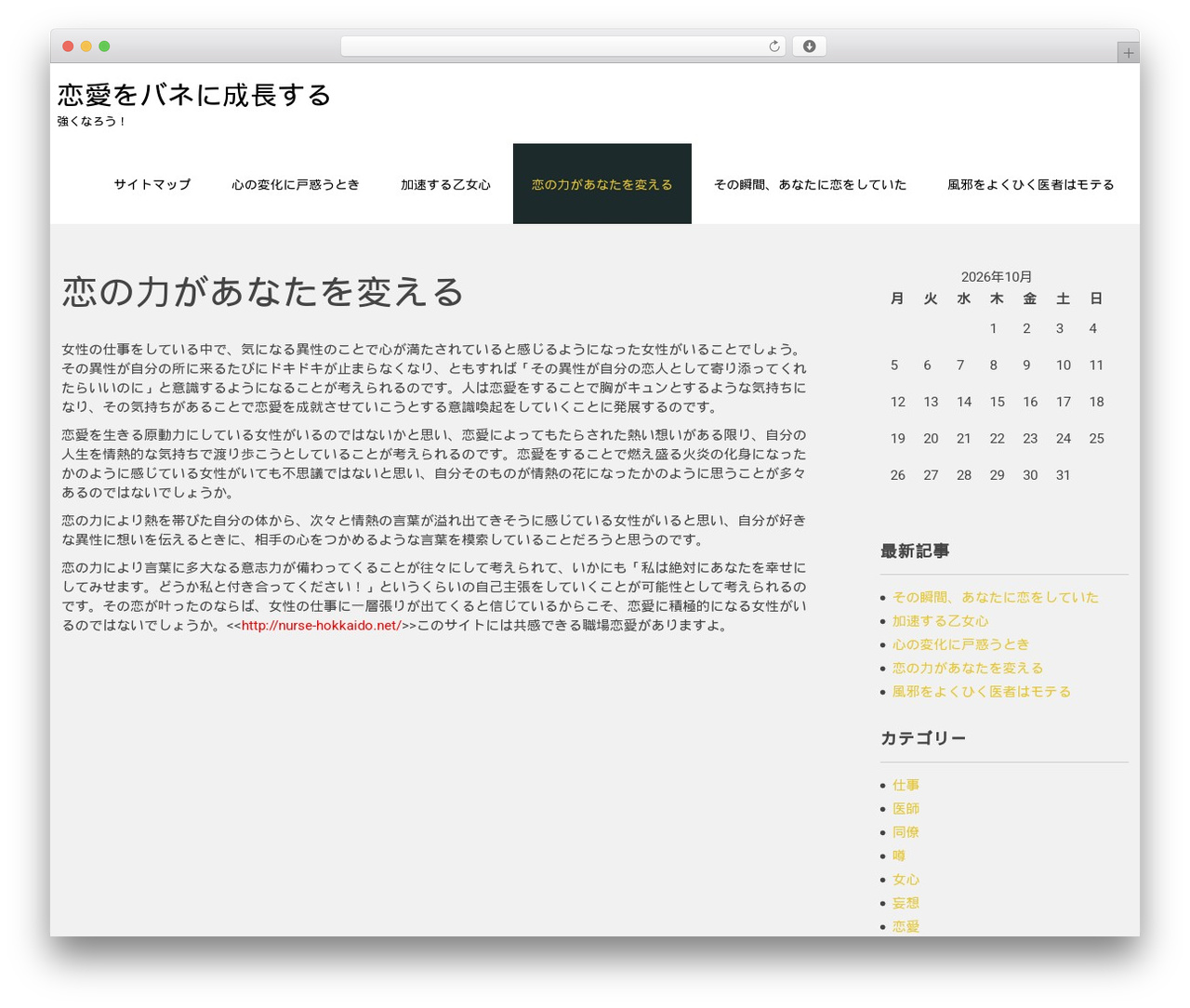Open the 心の変化に戸惑うとき menu item
Image resolution: width=1190 pixels, height=1008 pixels.
pos(296,184)
